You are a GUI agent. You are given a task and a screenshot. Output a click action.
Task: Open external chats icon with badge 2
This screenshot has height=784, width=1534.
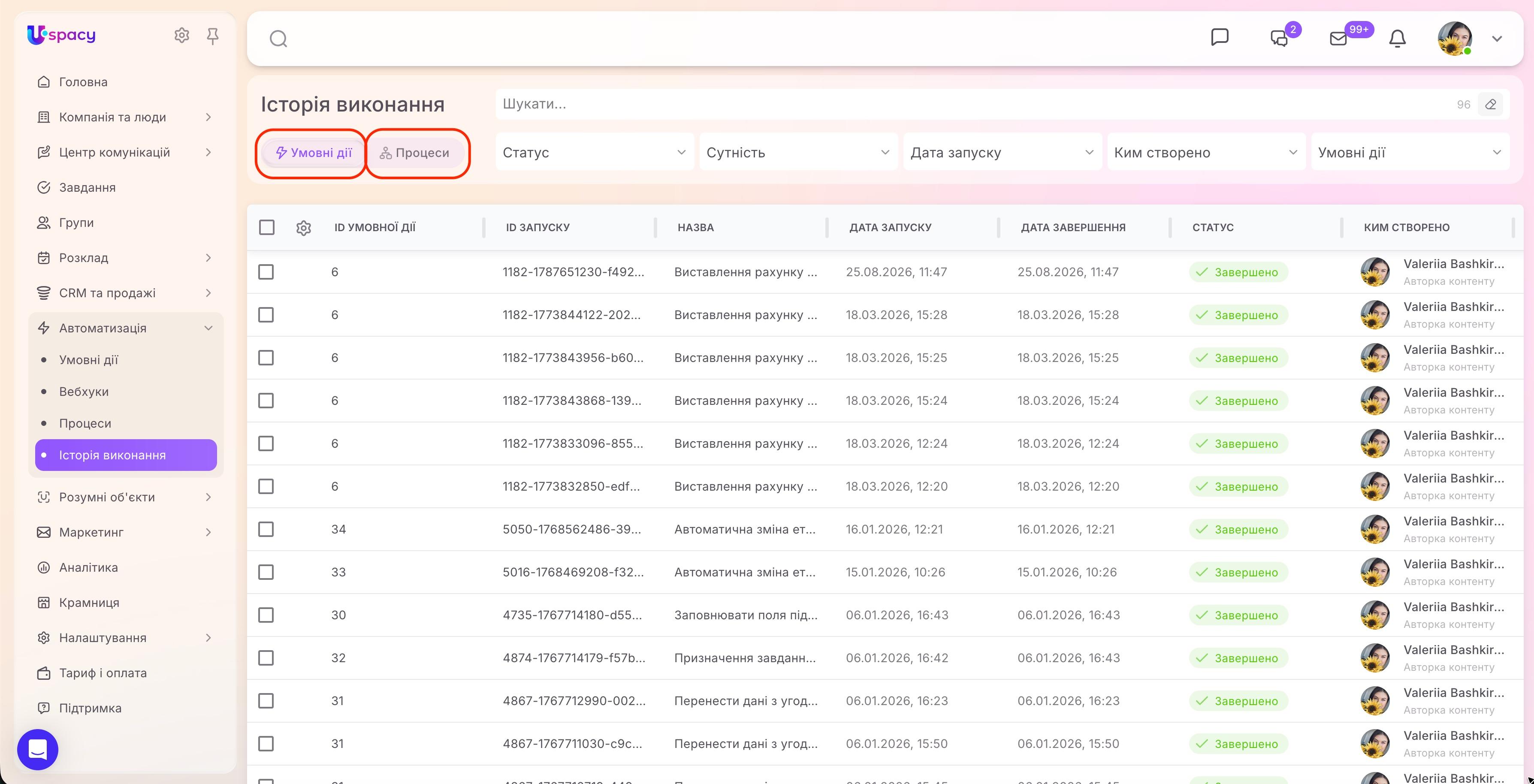click(1278, 39)
